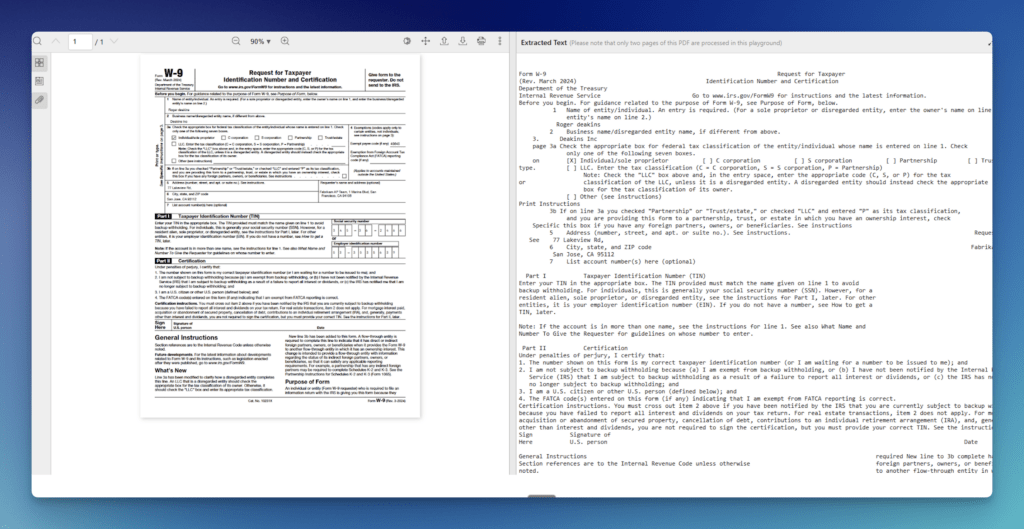Print the document using the printer icon
This screenshot has height=529, width=1024.
(x=481, y=42)
